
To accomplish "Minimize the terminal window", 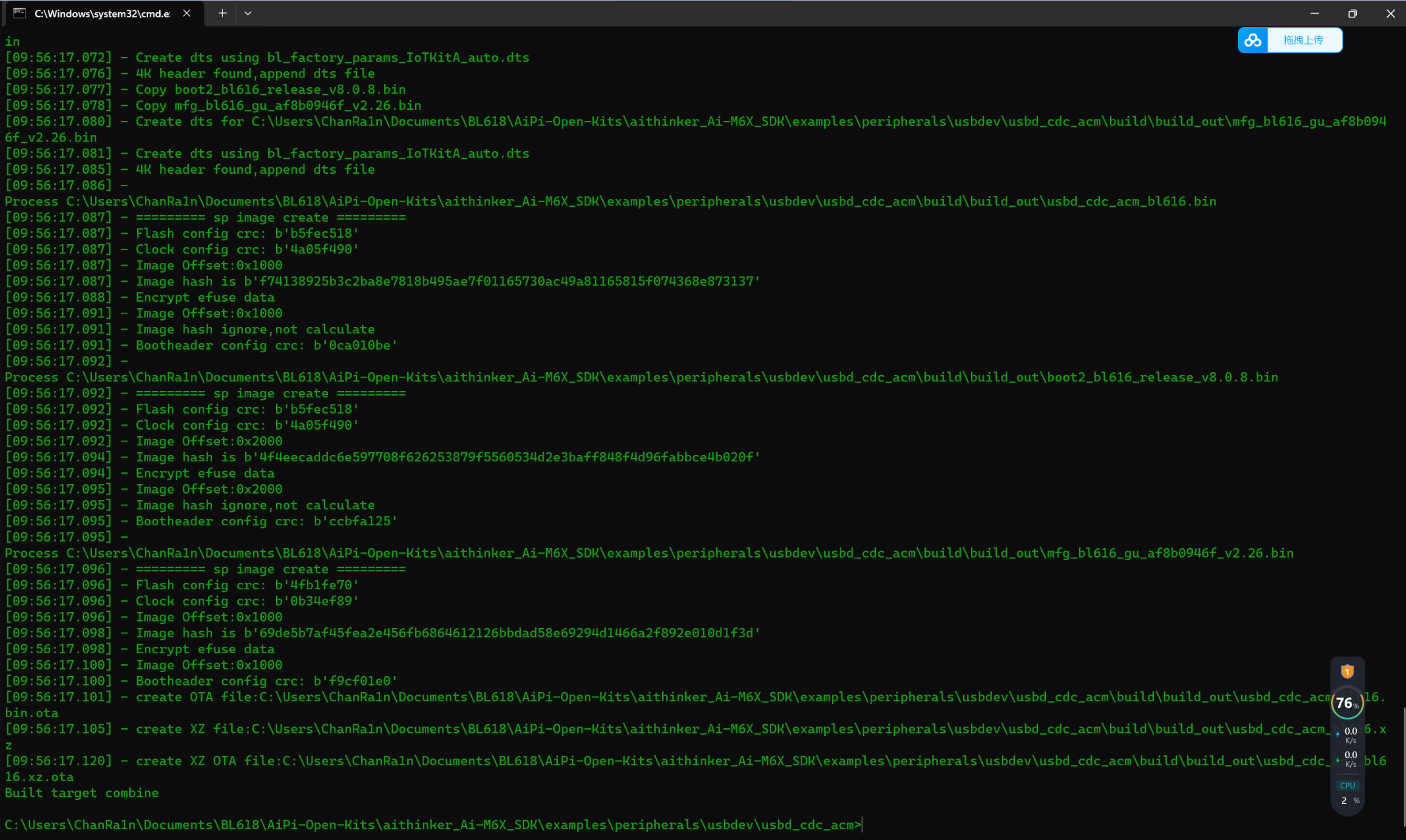I will (1314, 13).
